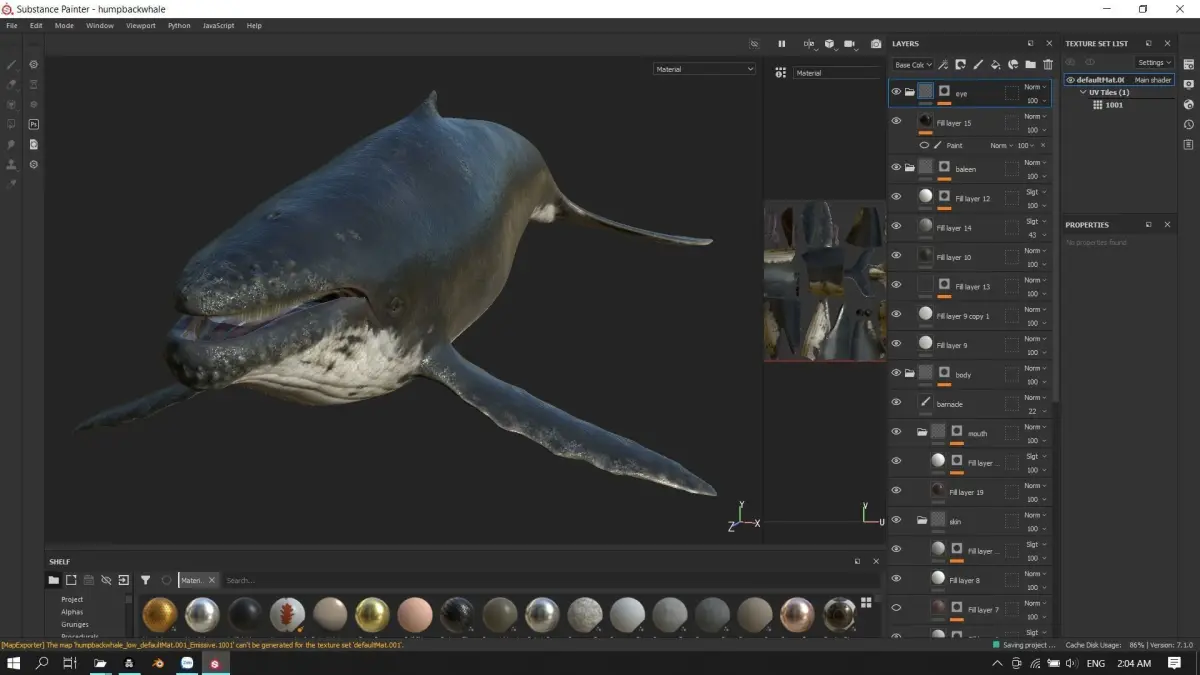Pause rendering with the pause icon

pos(782,44)
